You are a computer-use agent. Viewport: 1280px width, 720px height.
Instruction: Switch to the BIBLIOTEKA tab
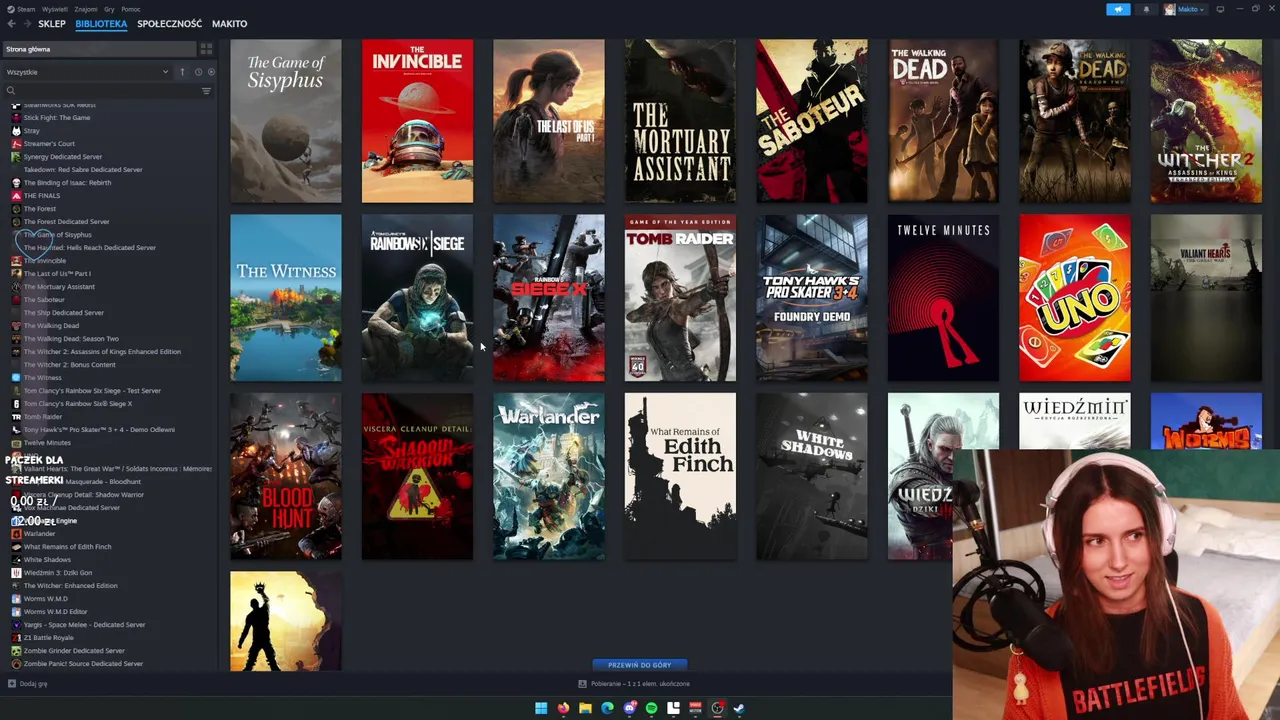pos(101,23)
